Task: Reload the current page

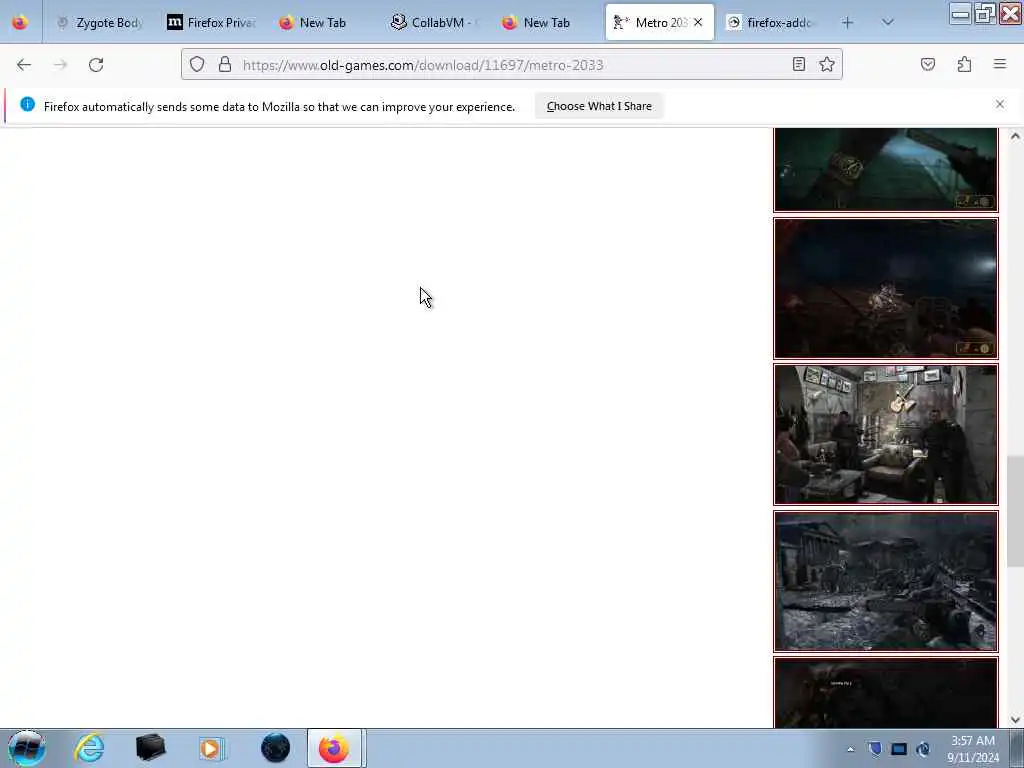Action: coord(96,65)
